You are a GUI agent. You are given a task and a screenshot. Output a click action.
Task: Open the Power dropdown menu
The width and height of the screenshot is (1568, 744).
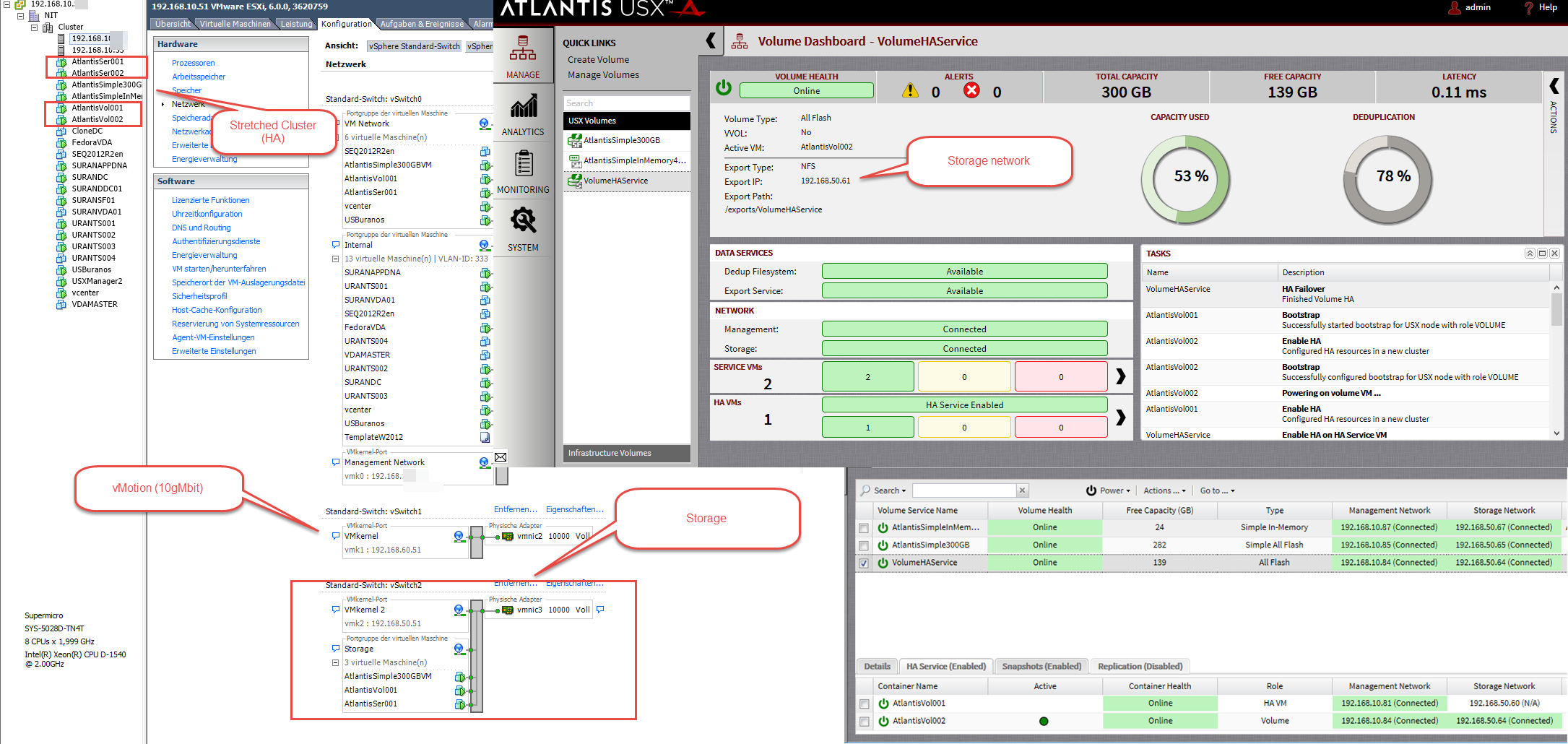point(1109,490)
